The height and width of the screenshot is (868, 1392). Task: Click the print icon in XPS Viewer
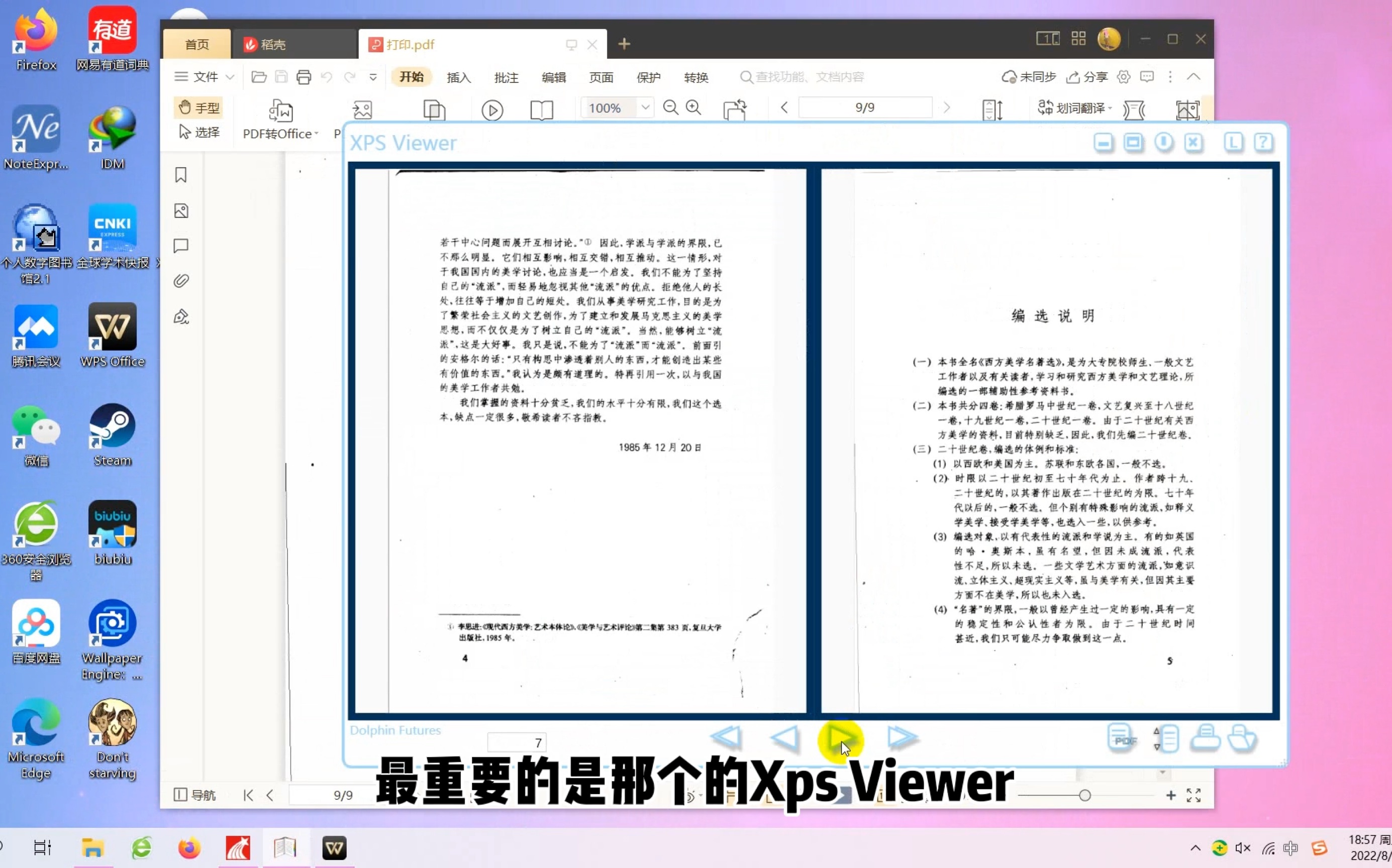(x=1205, y=738)
